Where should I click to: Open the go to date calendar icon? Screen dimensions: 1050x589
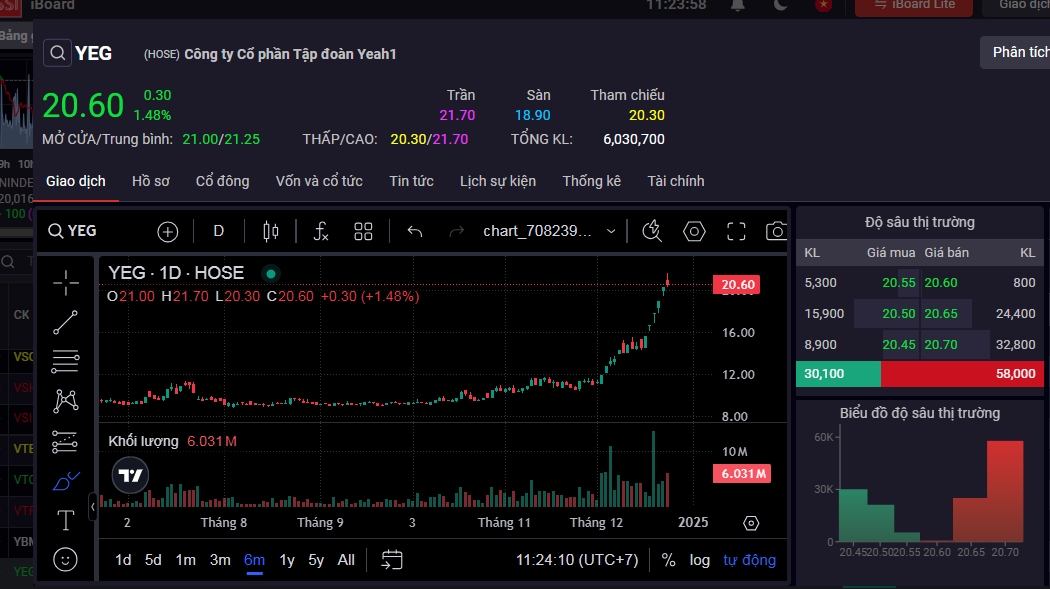click(392, 560)
